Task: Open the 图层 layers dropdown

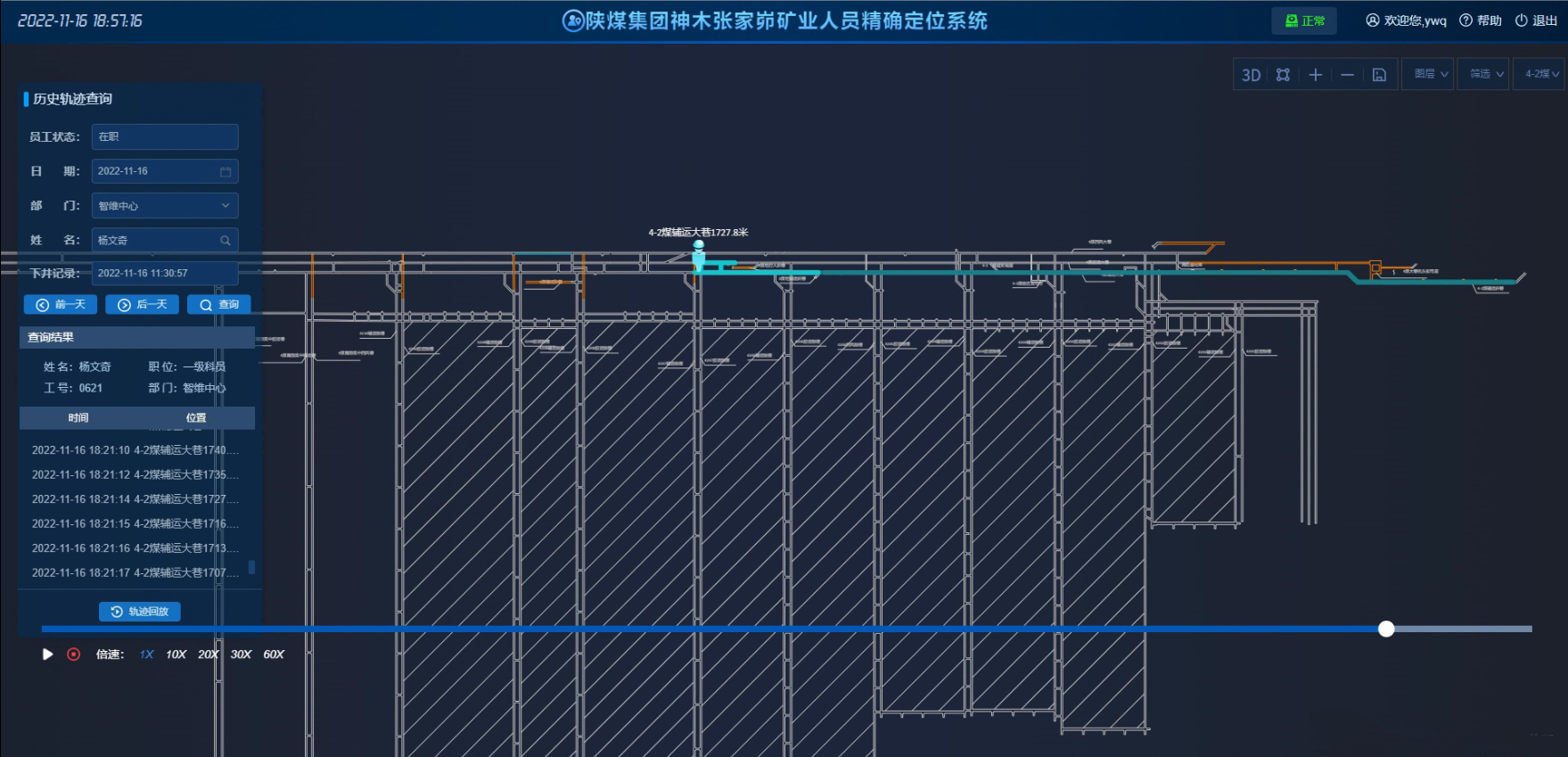Action: pos(1430,74)
